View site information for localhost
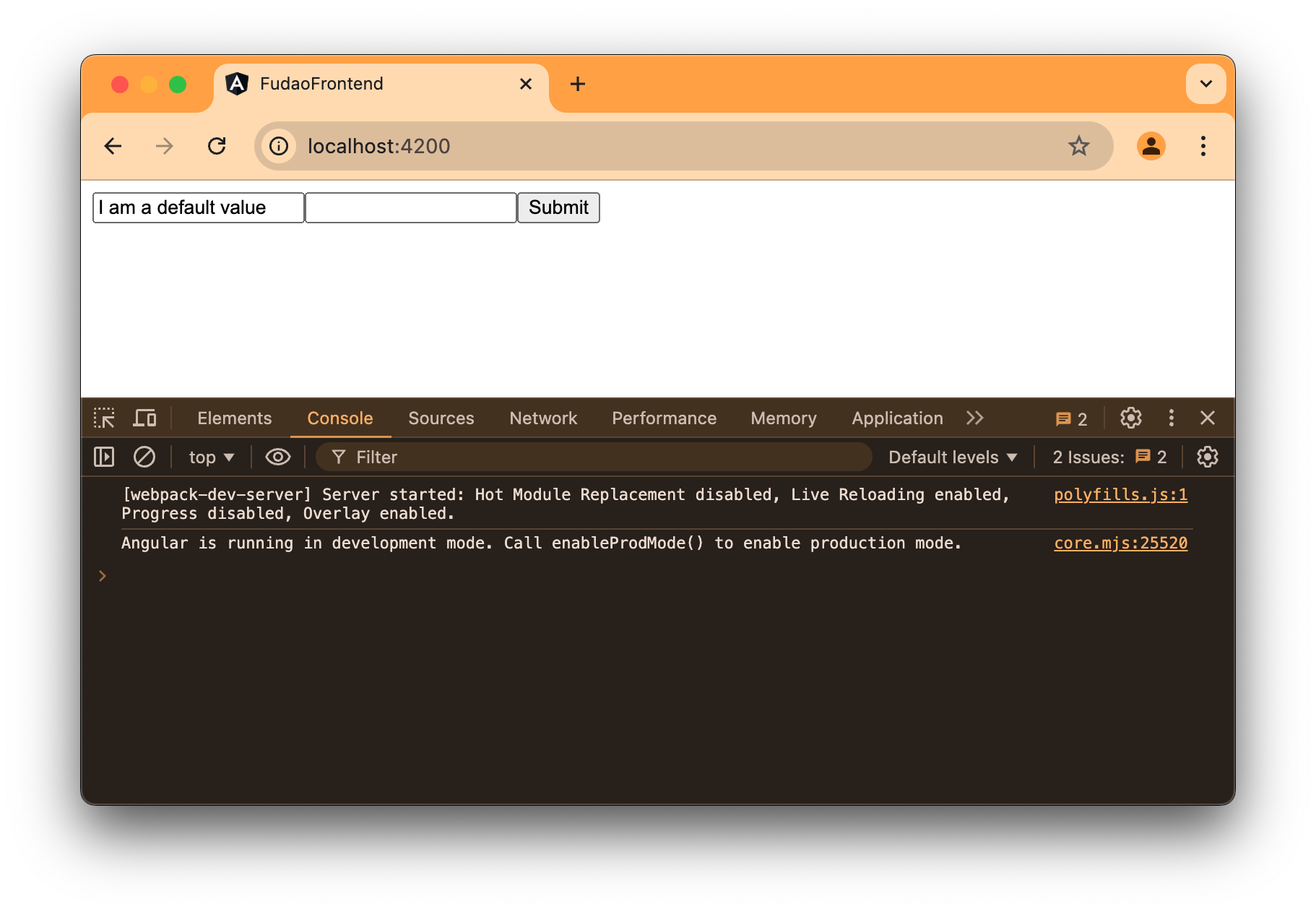This screenshot has width=1316, height=912. coord(279,146)
